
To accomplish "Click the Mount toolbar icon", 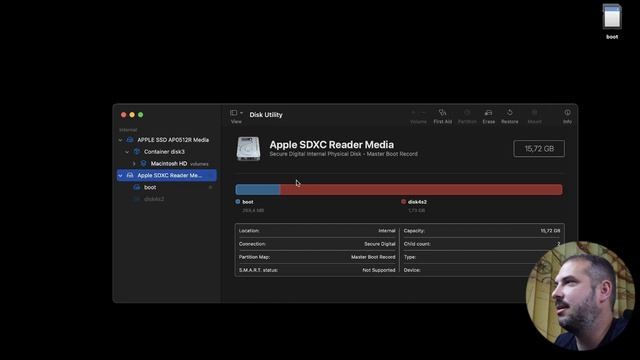I will [534, 113].
